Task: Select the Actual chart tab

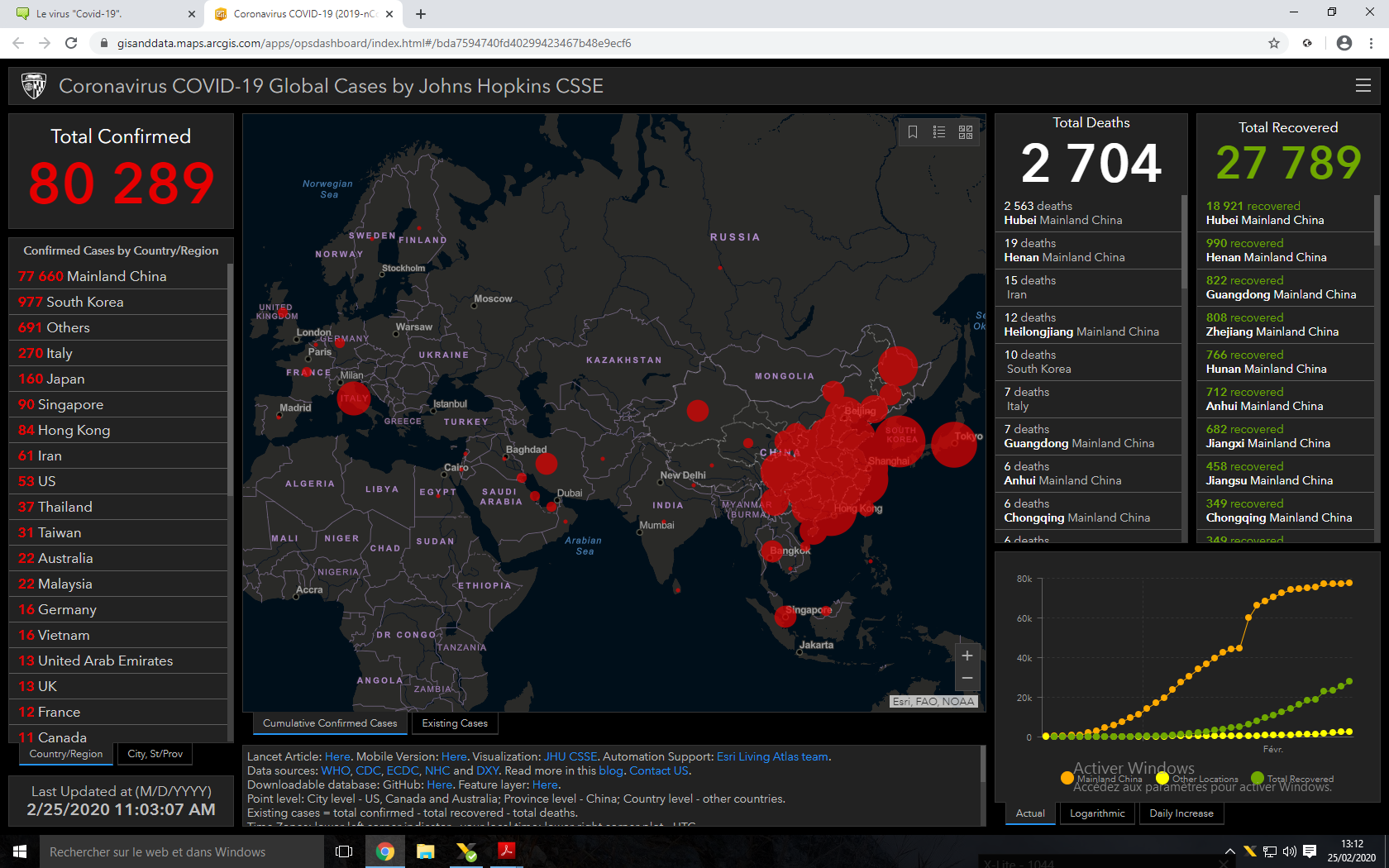Action: tap(1030, 813)
